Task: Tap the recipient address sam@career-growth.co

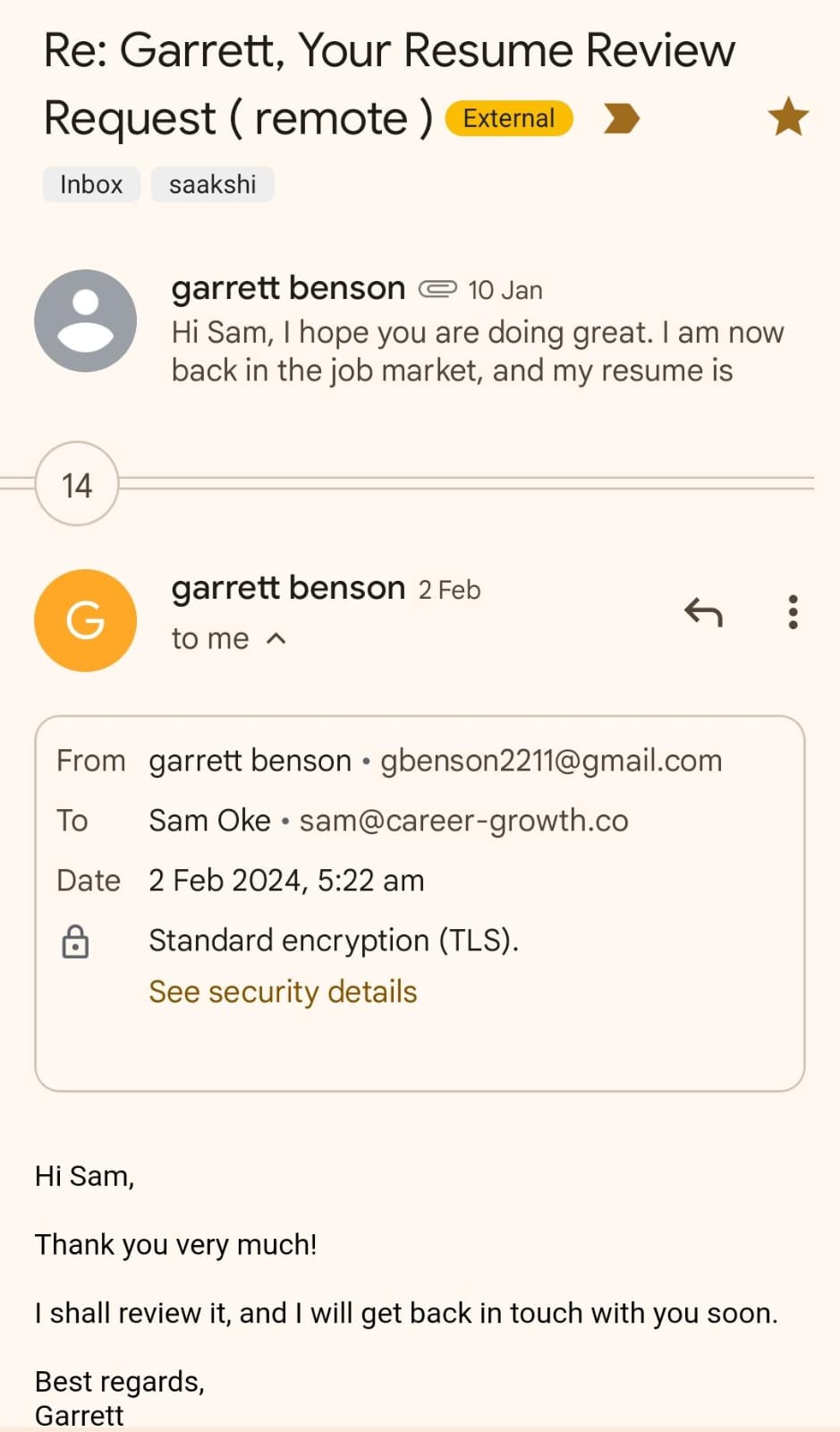Action: (x=463, y=821)
